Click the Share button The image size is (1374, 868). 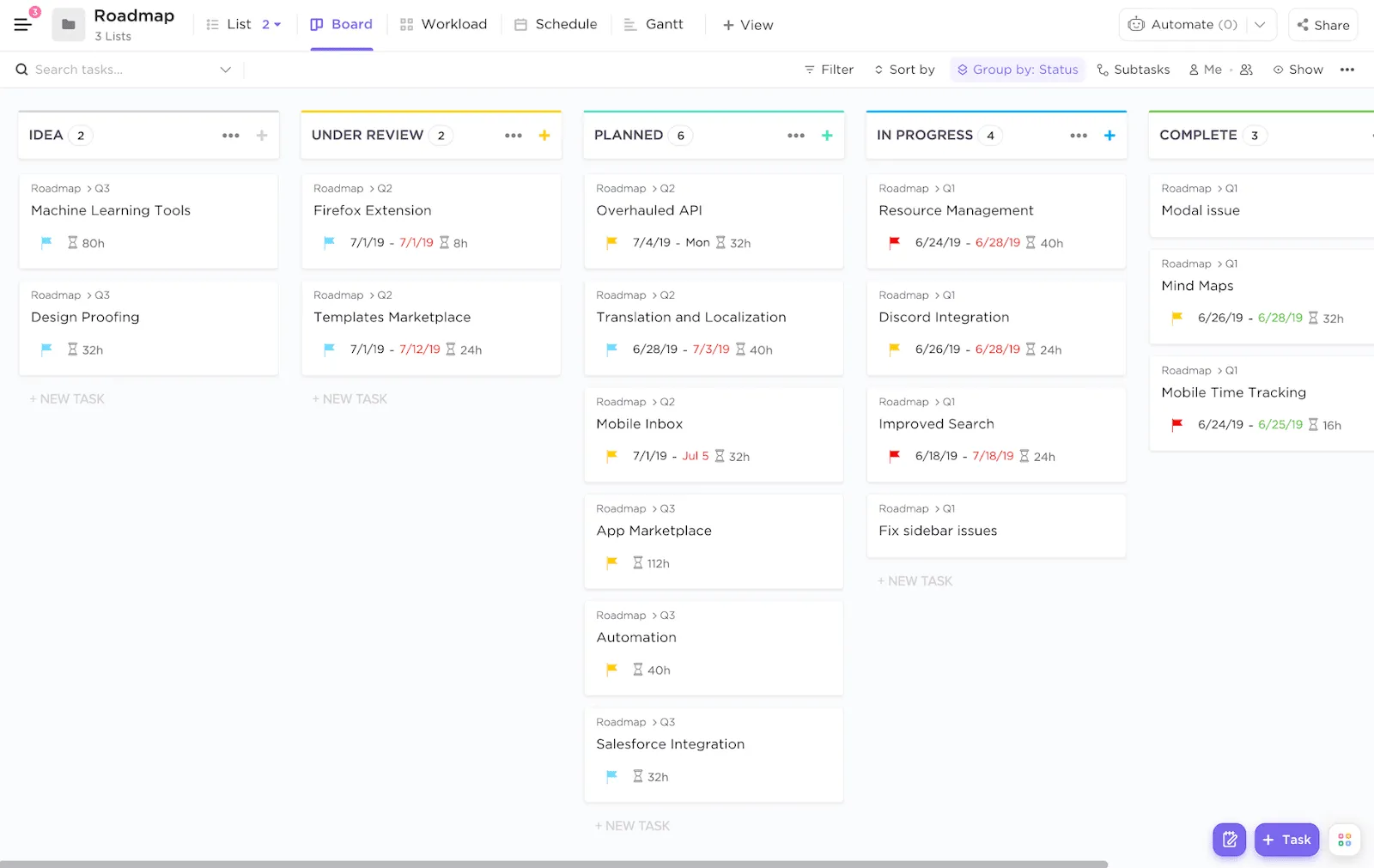pyautogui.click(x=1323, y=25)
